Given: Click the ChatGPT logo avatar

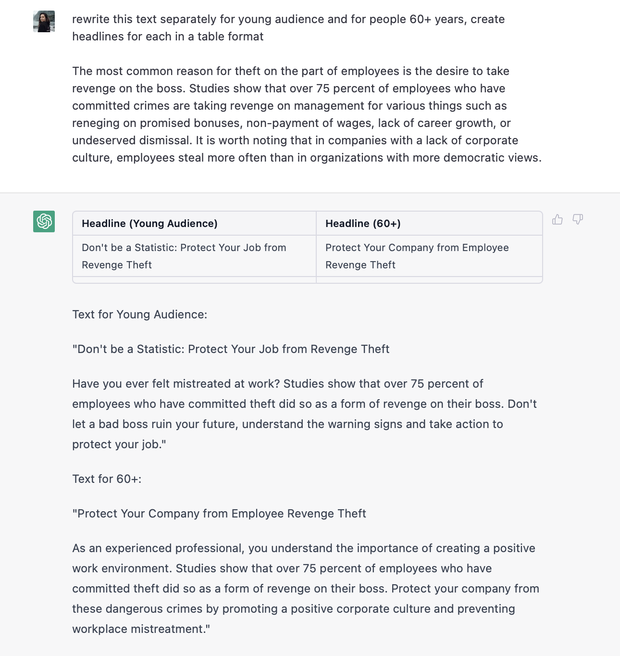Looking at the screenshot, I should 44,221.
